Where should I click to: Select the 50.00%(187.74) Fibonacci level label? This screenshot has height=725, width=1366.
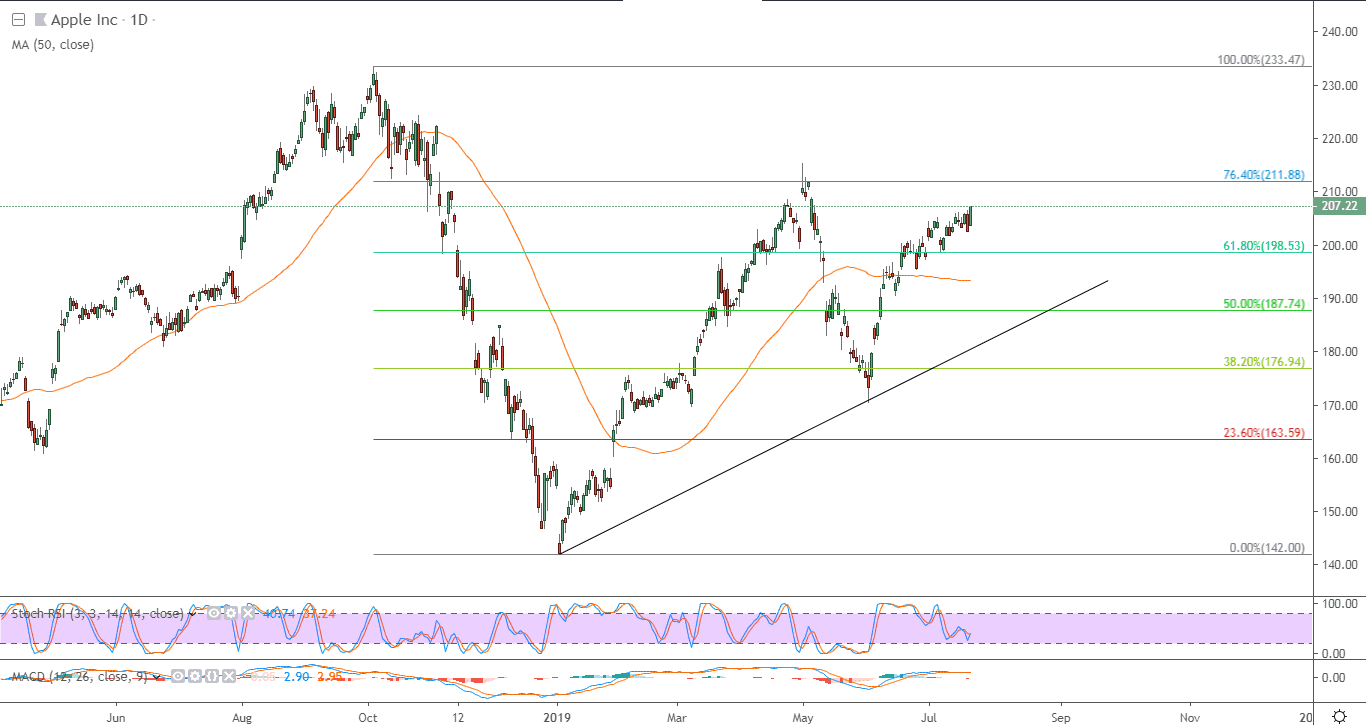(x=1264, y=303)
